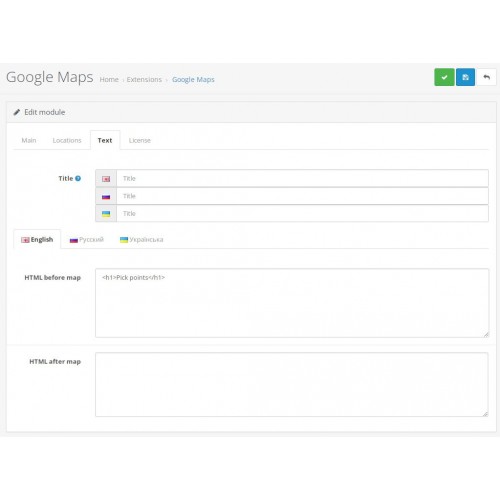Open the License tab
This screenshot has height=500, width=500.
140,140
